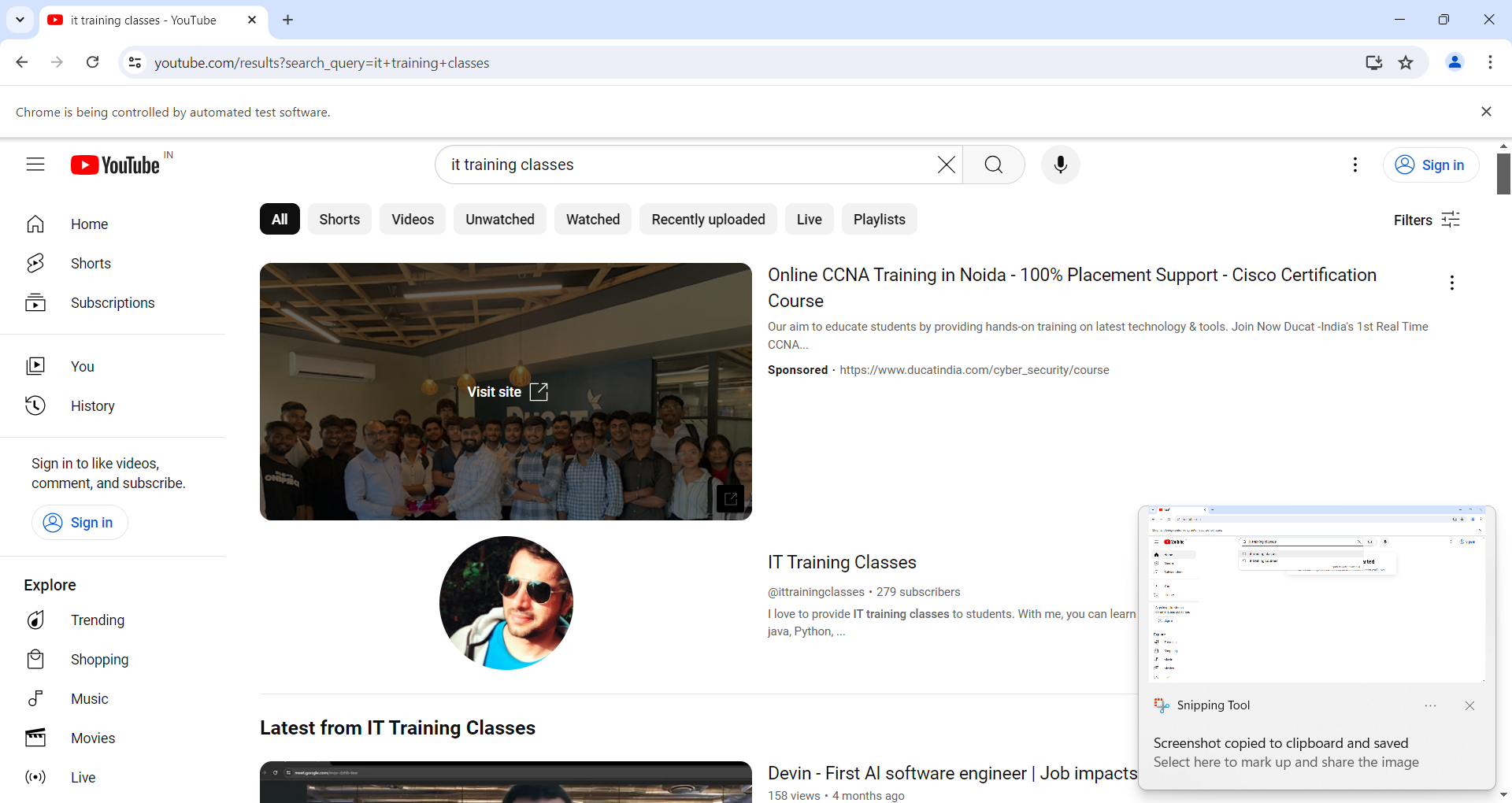Open the Chrome tab search dropdown
This screenshot has height=803, width=1512.
[x=20, y=20]
